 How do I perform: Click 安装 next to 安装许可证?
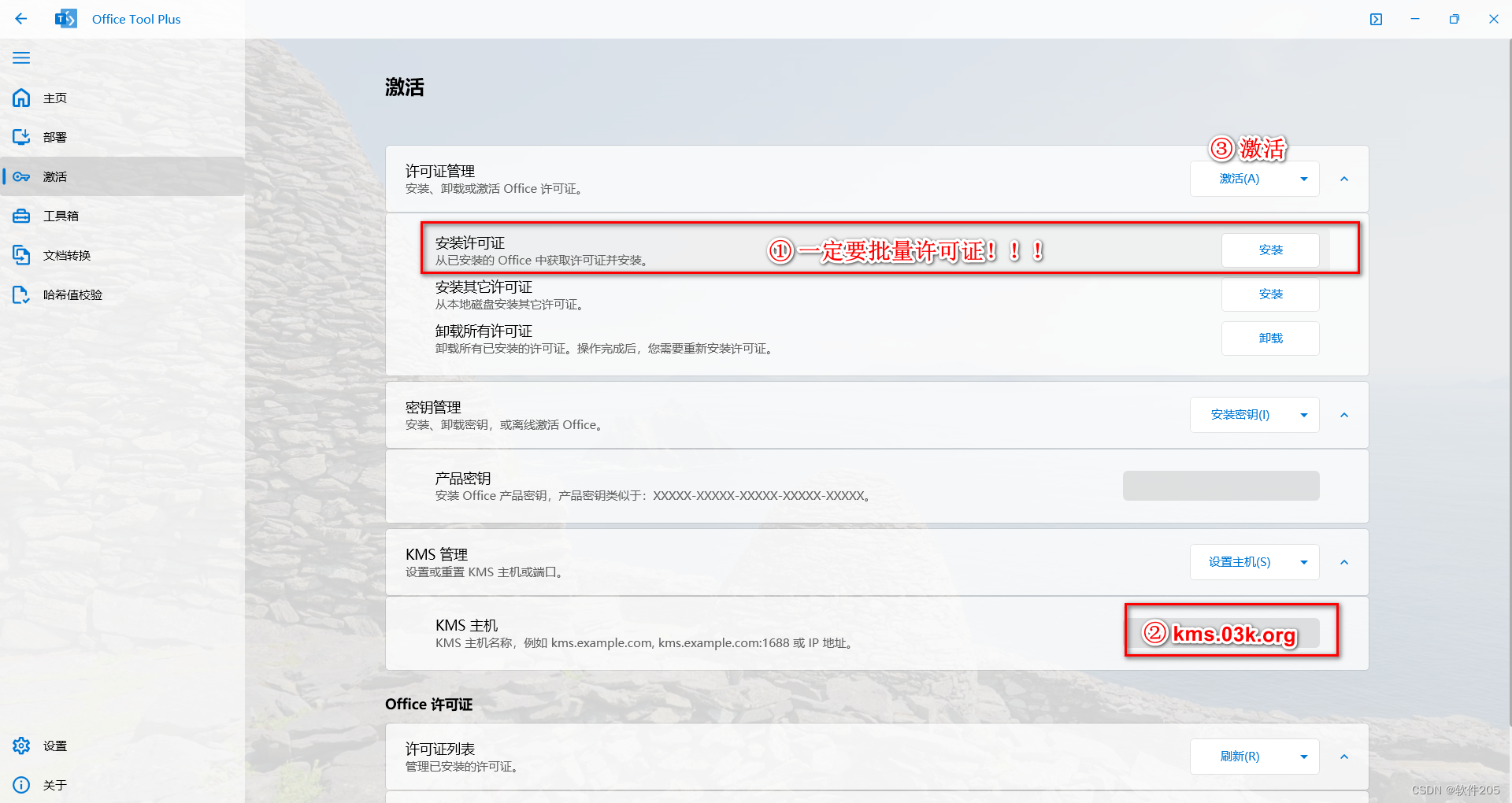point(1270,250)
